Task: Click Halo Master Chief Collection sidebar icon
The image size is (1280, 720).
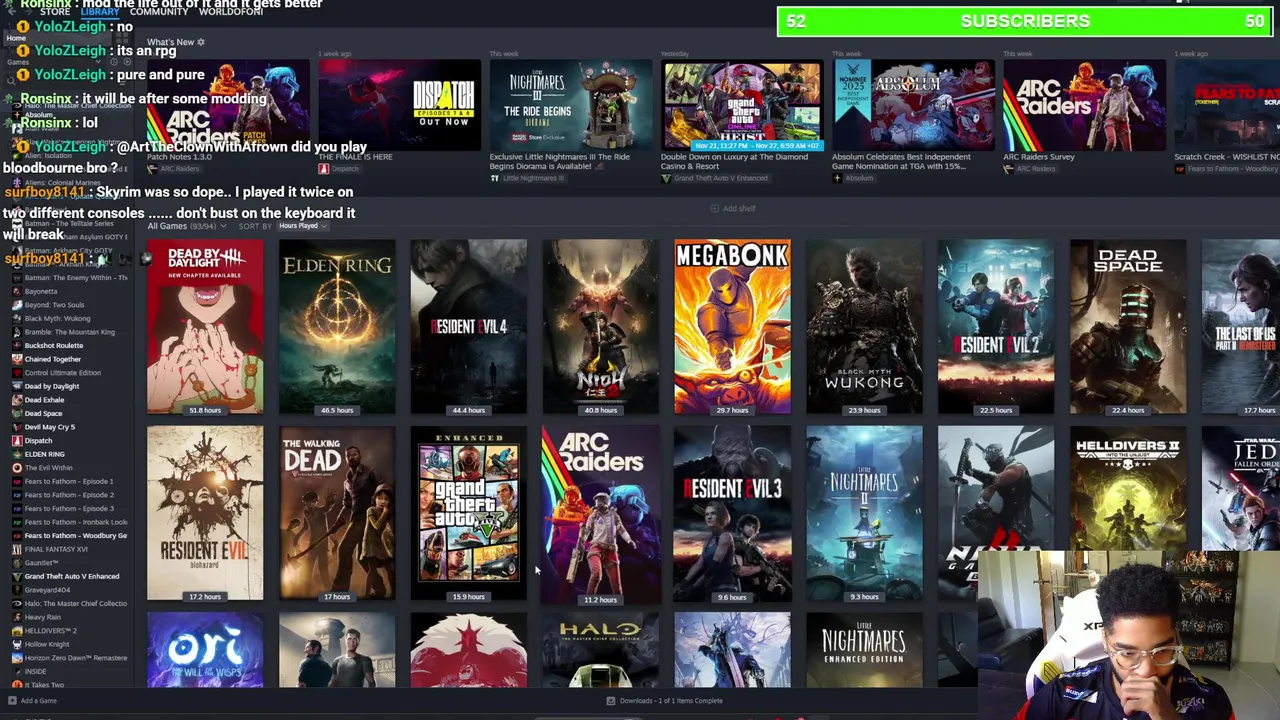Action: (17, 603)
